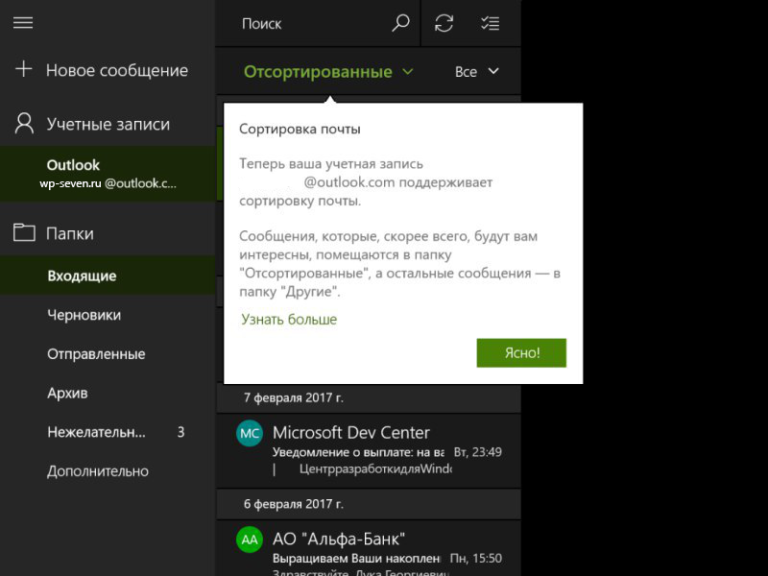Click the 6 февраля 2017 г. date header
Image resolution: width=768 pixels, height=576 pixels.
(293, 504)
